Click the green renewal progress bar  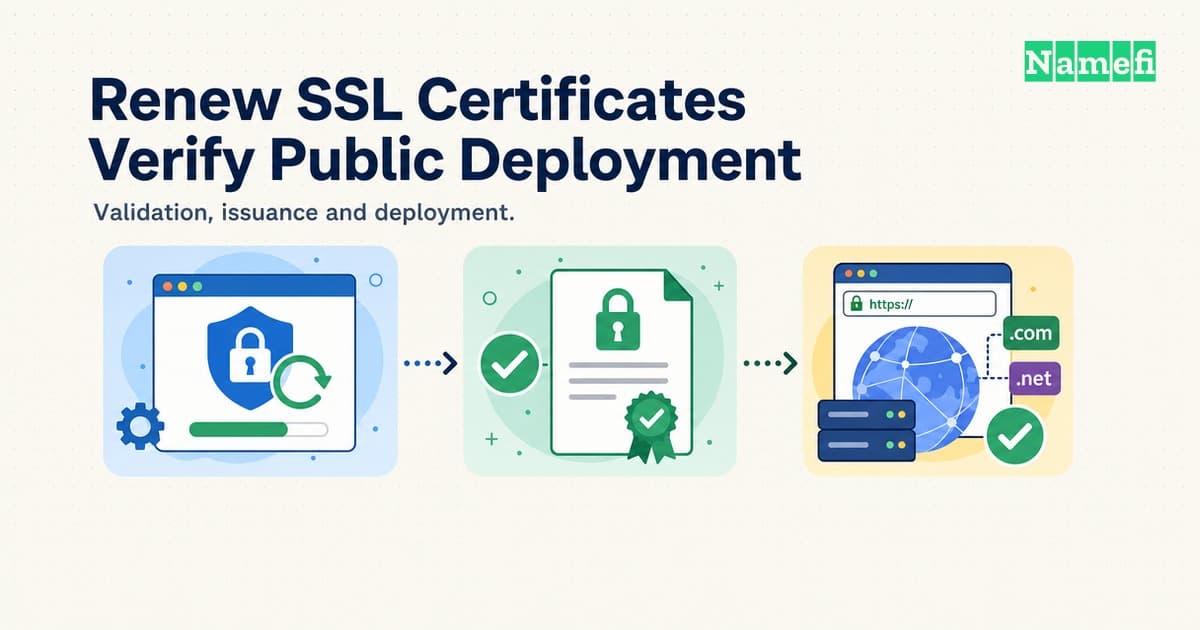[x=258, y=429]
